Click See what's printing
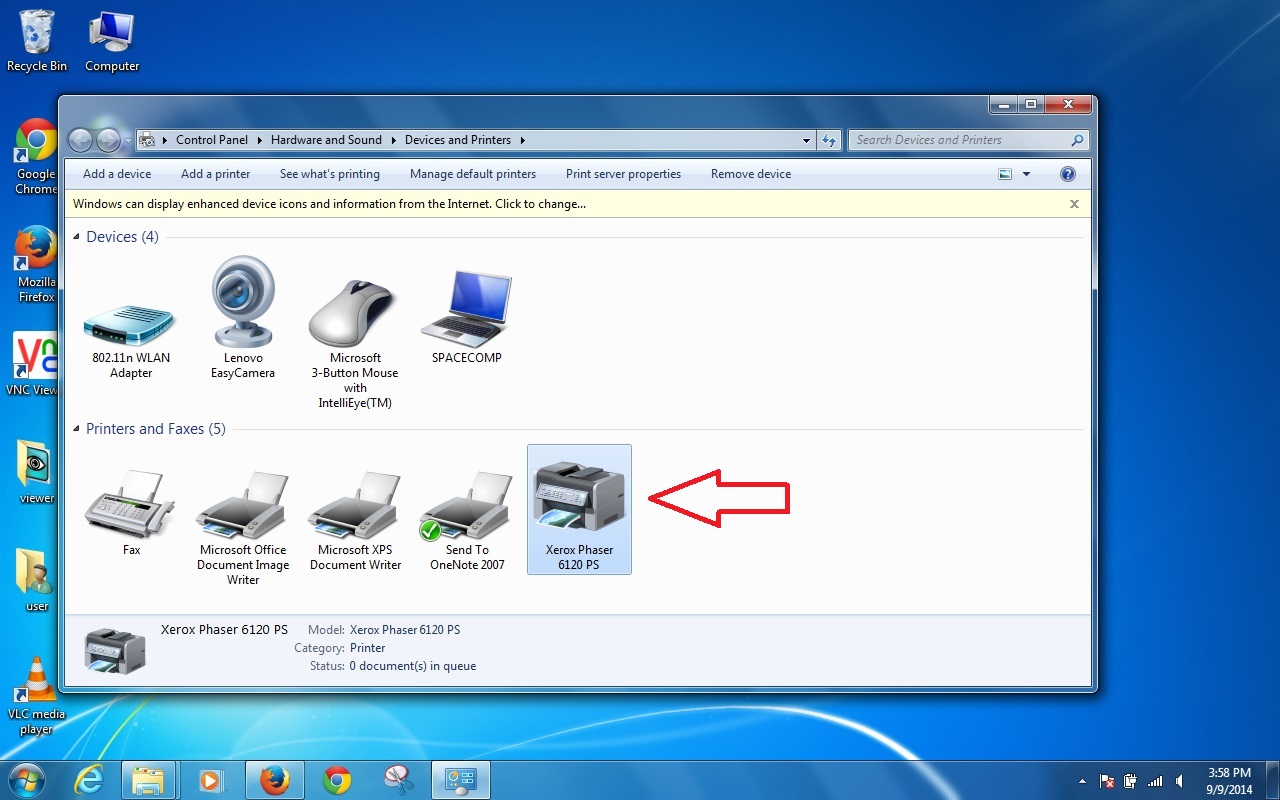 click(x=330, y=174)
